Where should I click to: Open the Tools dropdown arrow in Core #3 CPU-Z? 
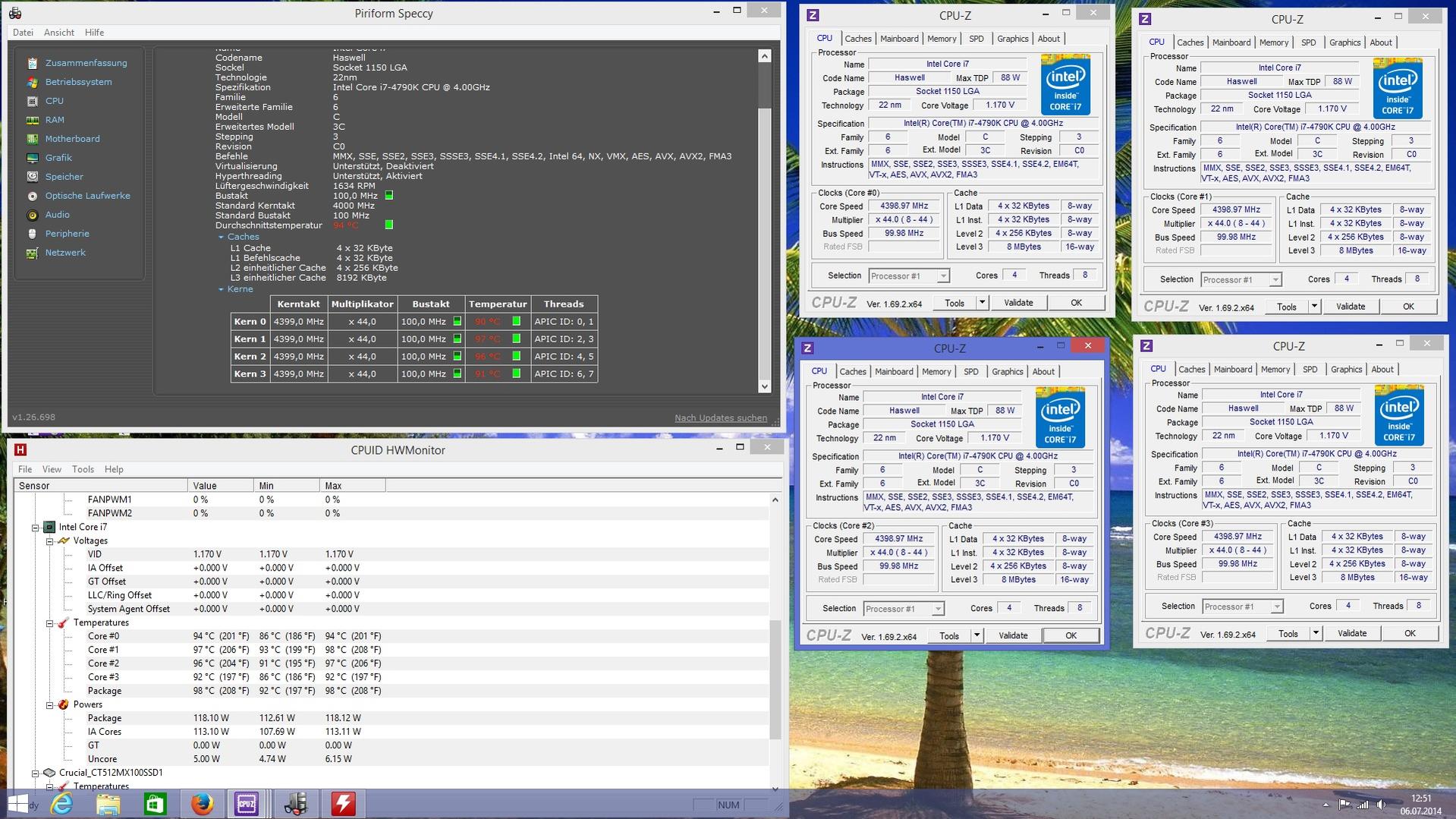pyautogui.click(x=1316, y=634)
